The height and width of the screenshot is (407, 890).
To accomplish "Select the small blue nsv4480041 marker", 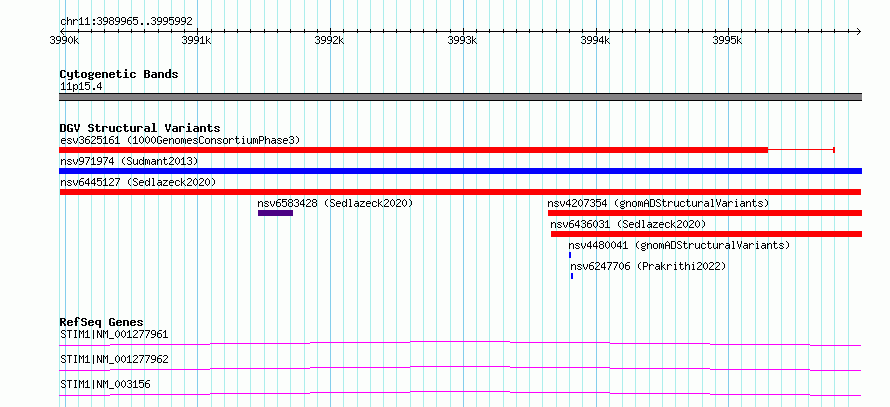I will point(570,255).
